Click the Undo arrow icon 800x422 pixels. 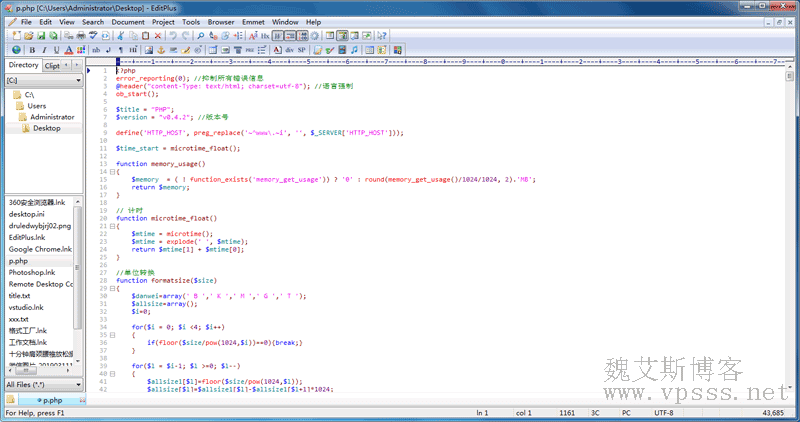172,35
